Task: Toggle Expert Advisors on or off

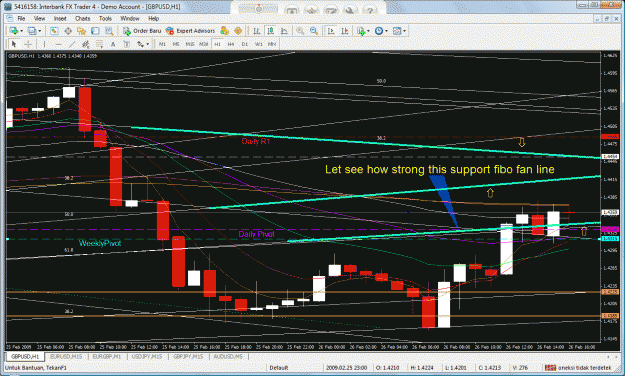Action: tap(191, 31)
